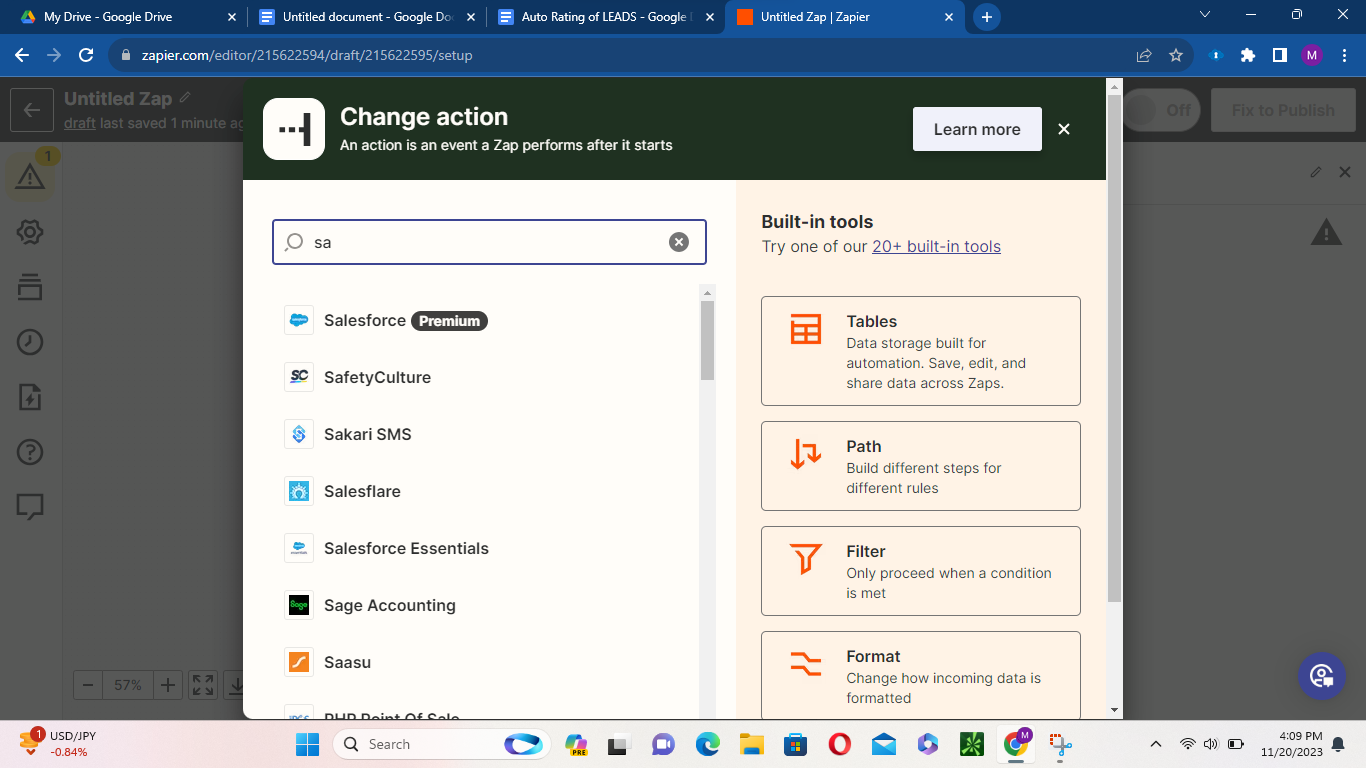This screenshot has height=768, width=1366.
Task: Open the comments sidebar icon
Action: (30, 507)
